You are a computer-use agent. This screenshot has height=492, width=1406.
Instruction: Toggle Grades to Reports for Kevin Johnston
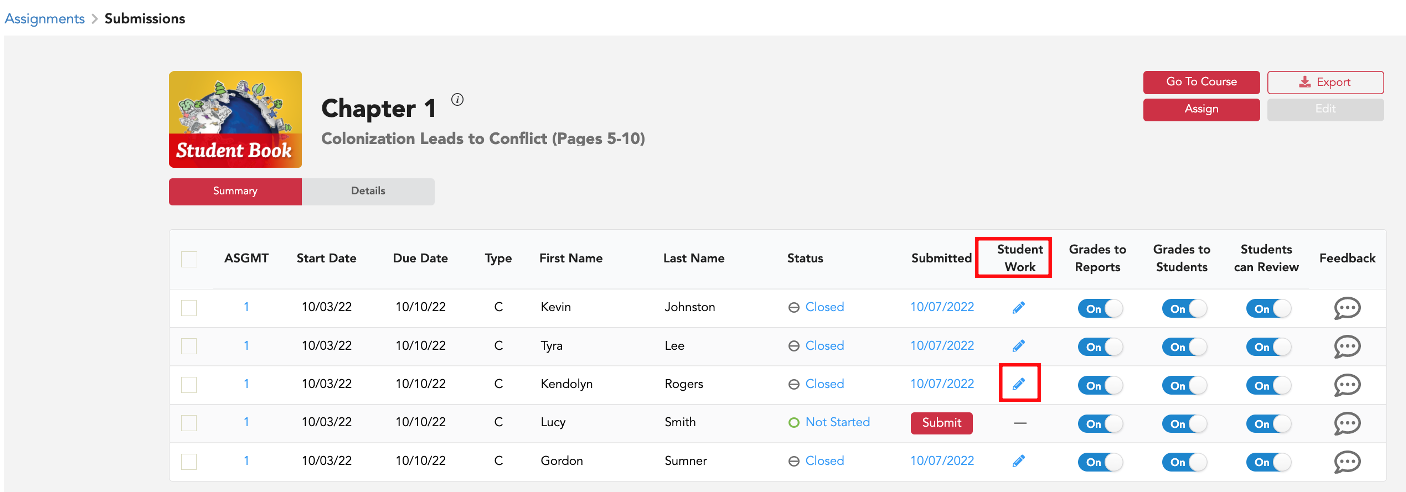1100,309
